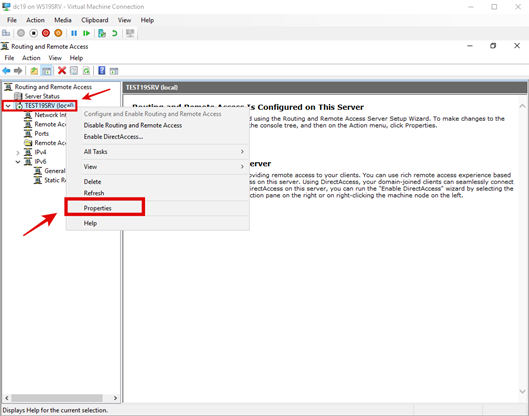Click the green Reset VM play icon
Viewport: 529px width, 416px height.
pyautogui.click(x=86, y=33)
